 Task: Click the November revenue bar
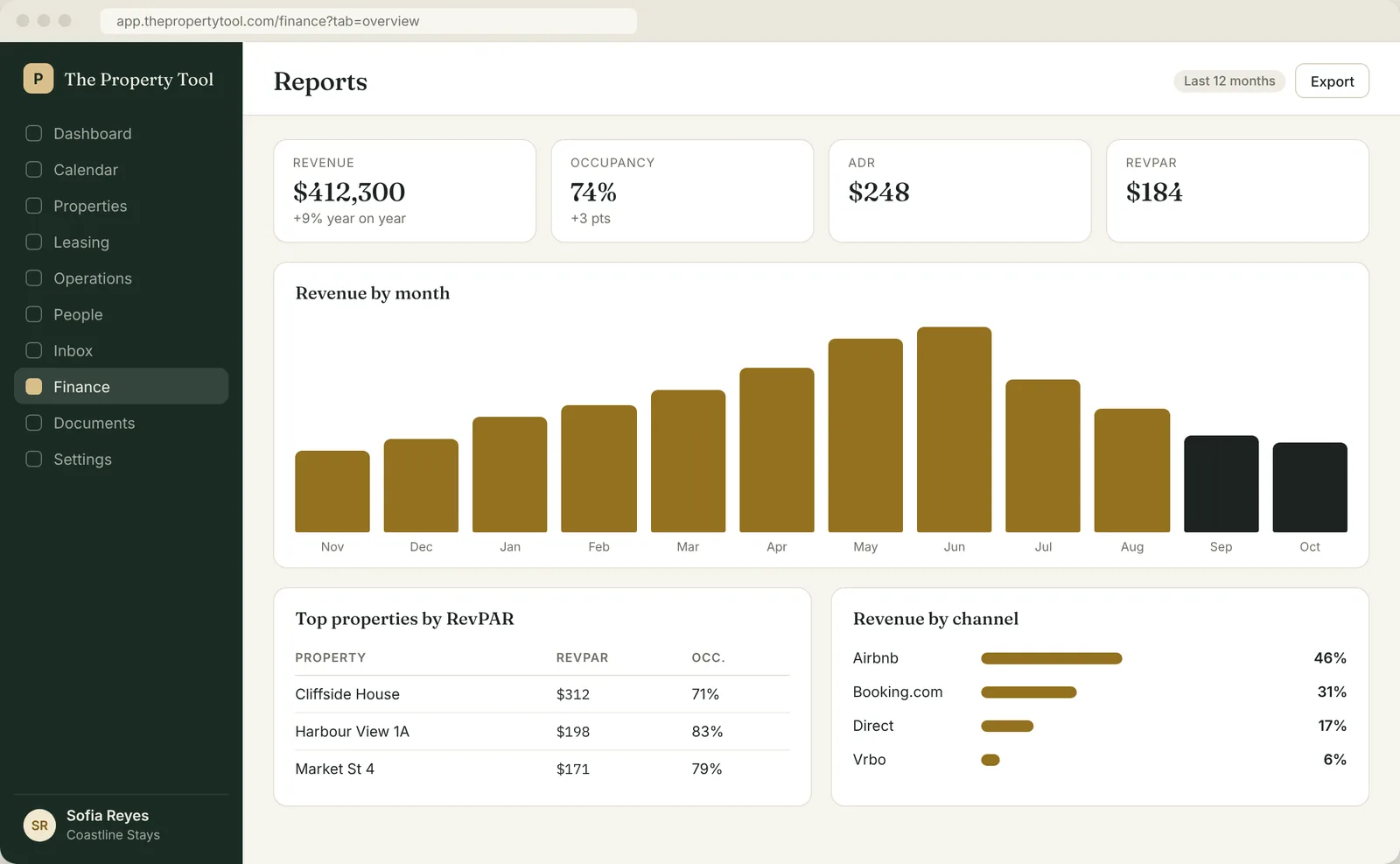[x=332, y=491]
